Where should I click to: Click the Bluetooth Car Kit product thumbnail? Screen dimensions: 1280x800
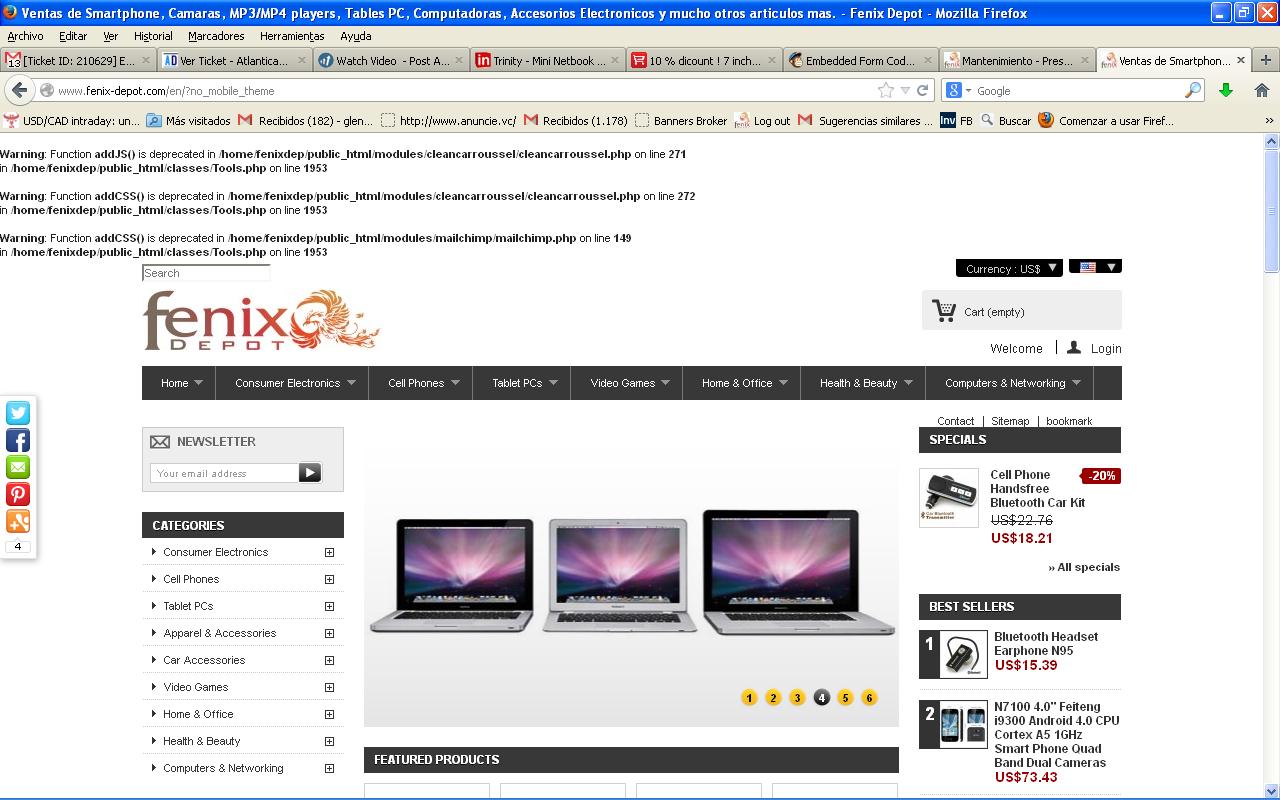pyautogui.click(x=948, y=497)
